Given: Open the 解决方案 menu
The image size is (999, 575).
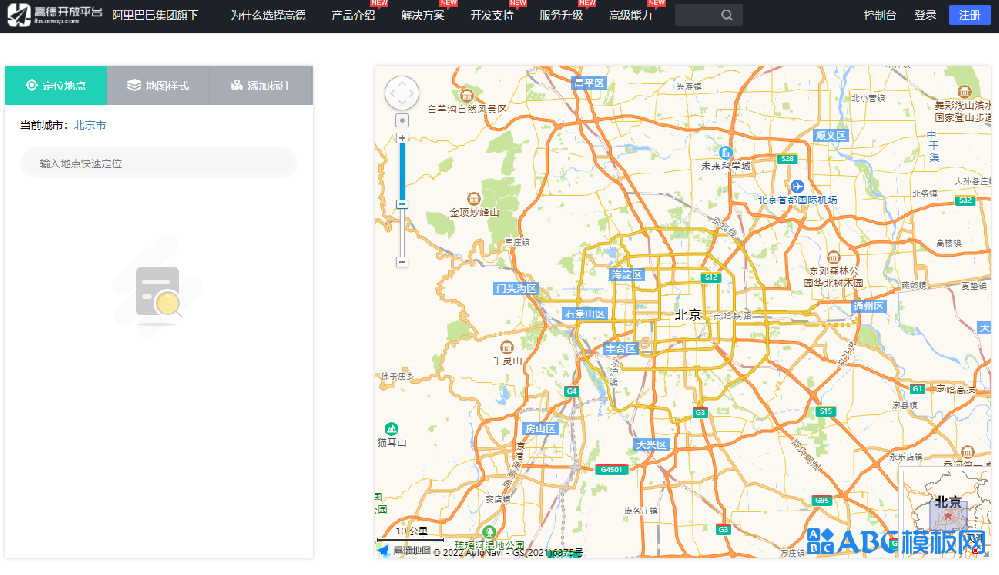Looking at the screenshot, I should 422,15.
